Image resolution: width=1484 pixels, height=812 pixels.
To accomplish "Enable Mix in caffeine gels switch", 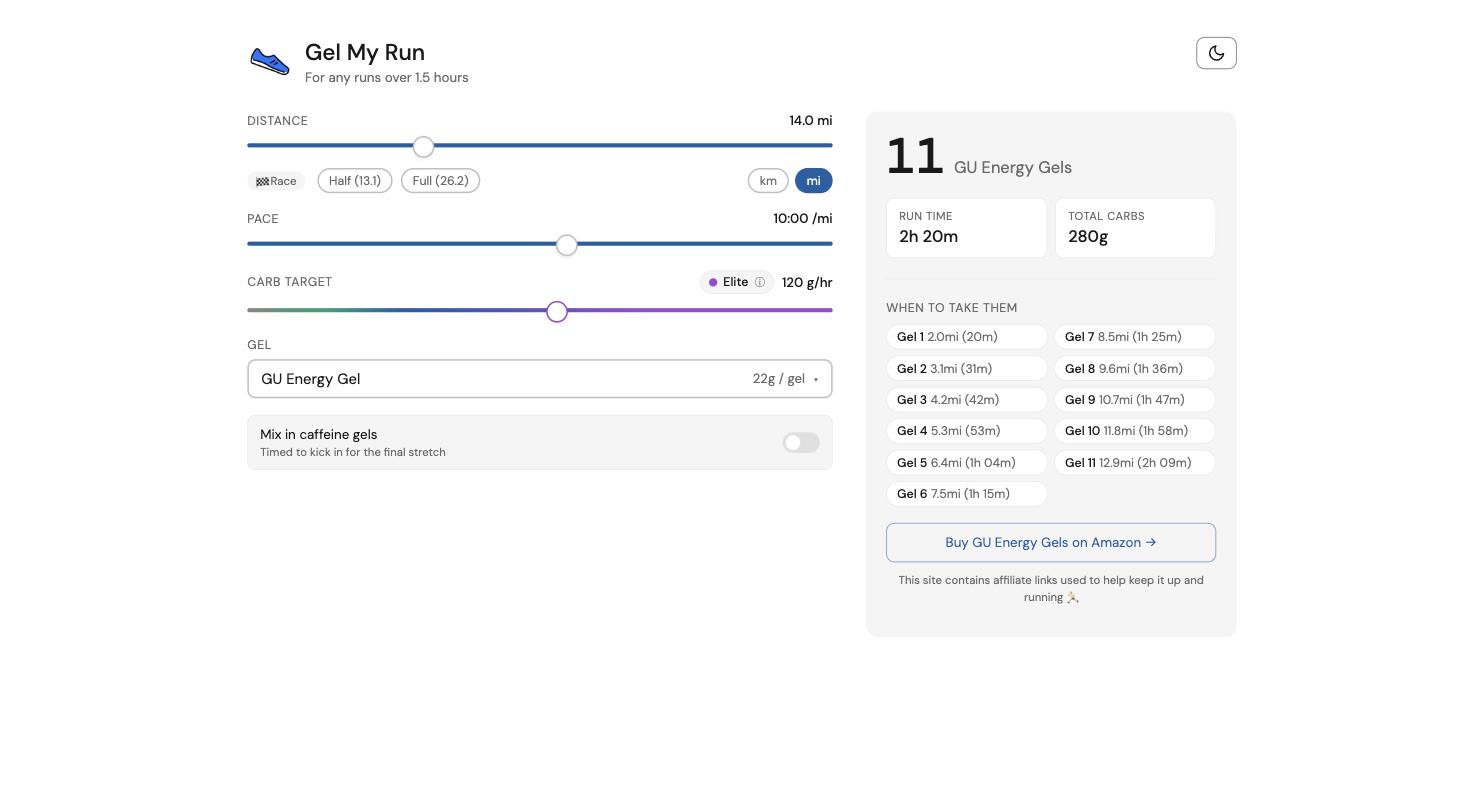I will click(x=801, y=442).
